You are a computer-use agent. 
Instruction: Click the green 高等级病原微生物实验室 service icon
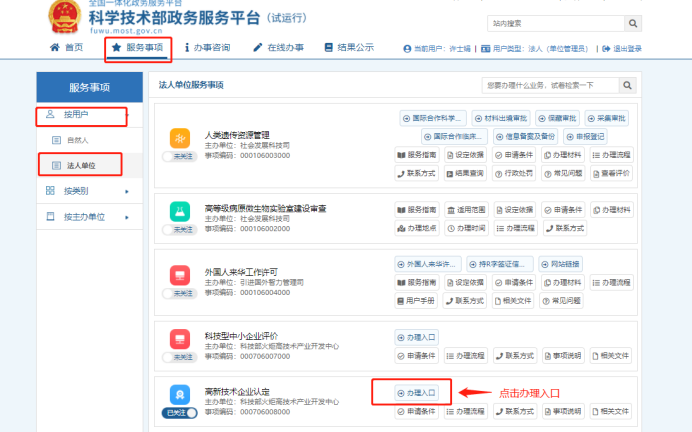(180, 210)
